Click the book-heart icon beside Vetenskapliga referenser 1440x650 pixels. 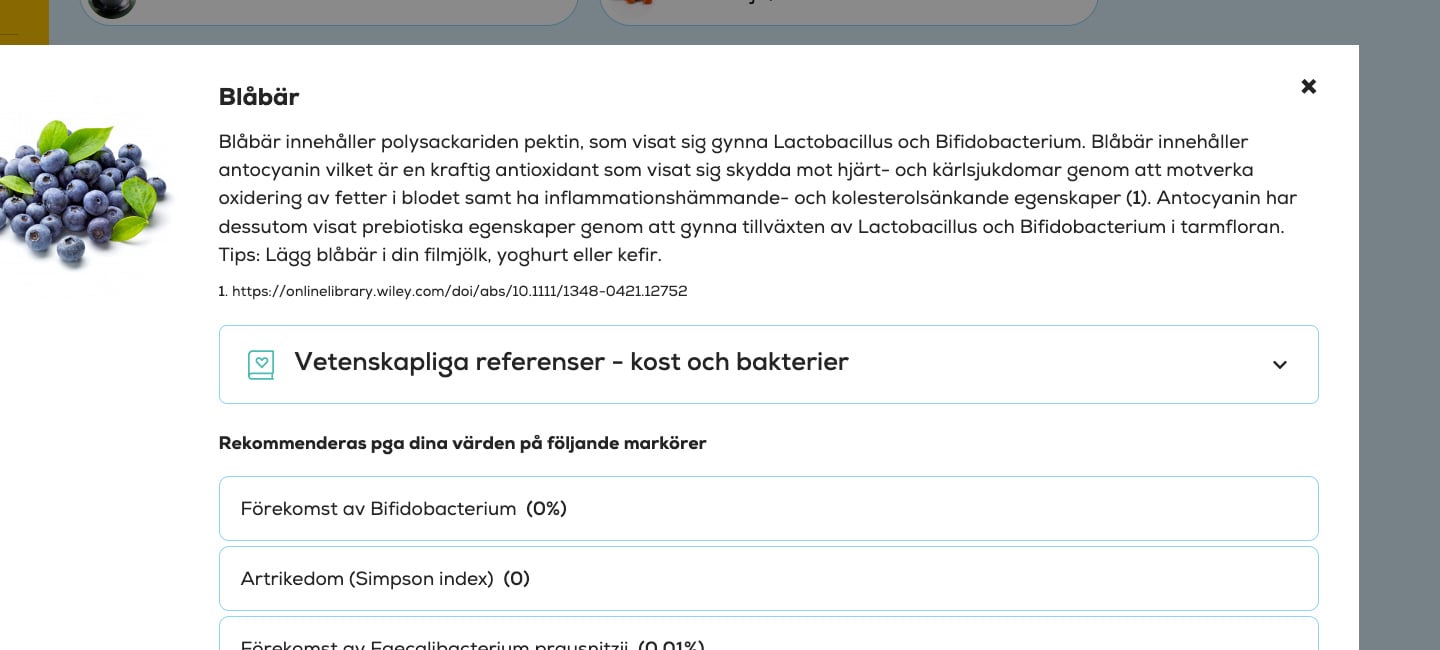coord(260,365)
